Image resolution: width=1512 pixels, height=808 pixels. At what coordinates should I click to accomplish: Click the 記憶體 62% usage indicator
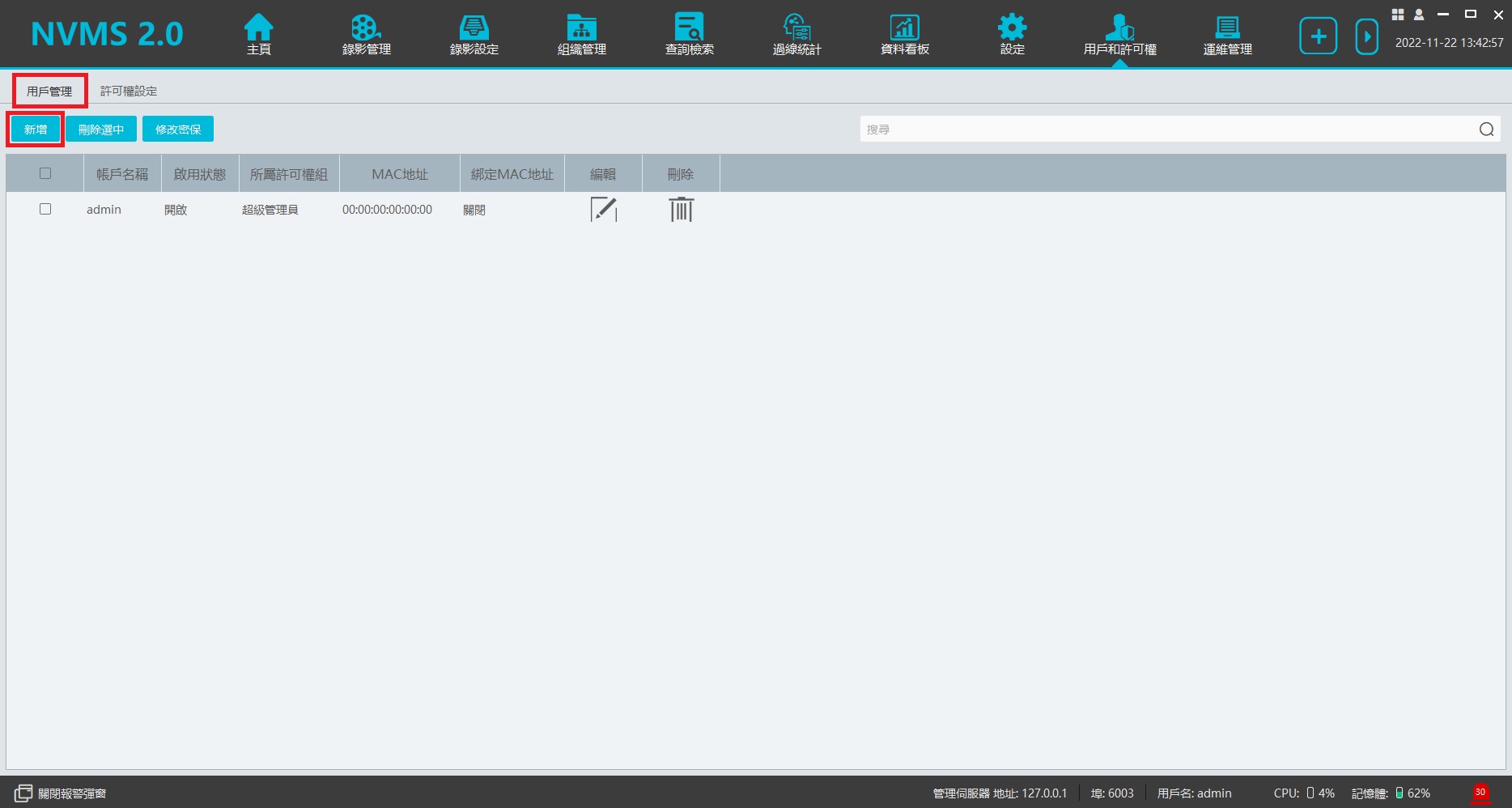pyautogui.click(x=1391, y=793)
